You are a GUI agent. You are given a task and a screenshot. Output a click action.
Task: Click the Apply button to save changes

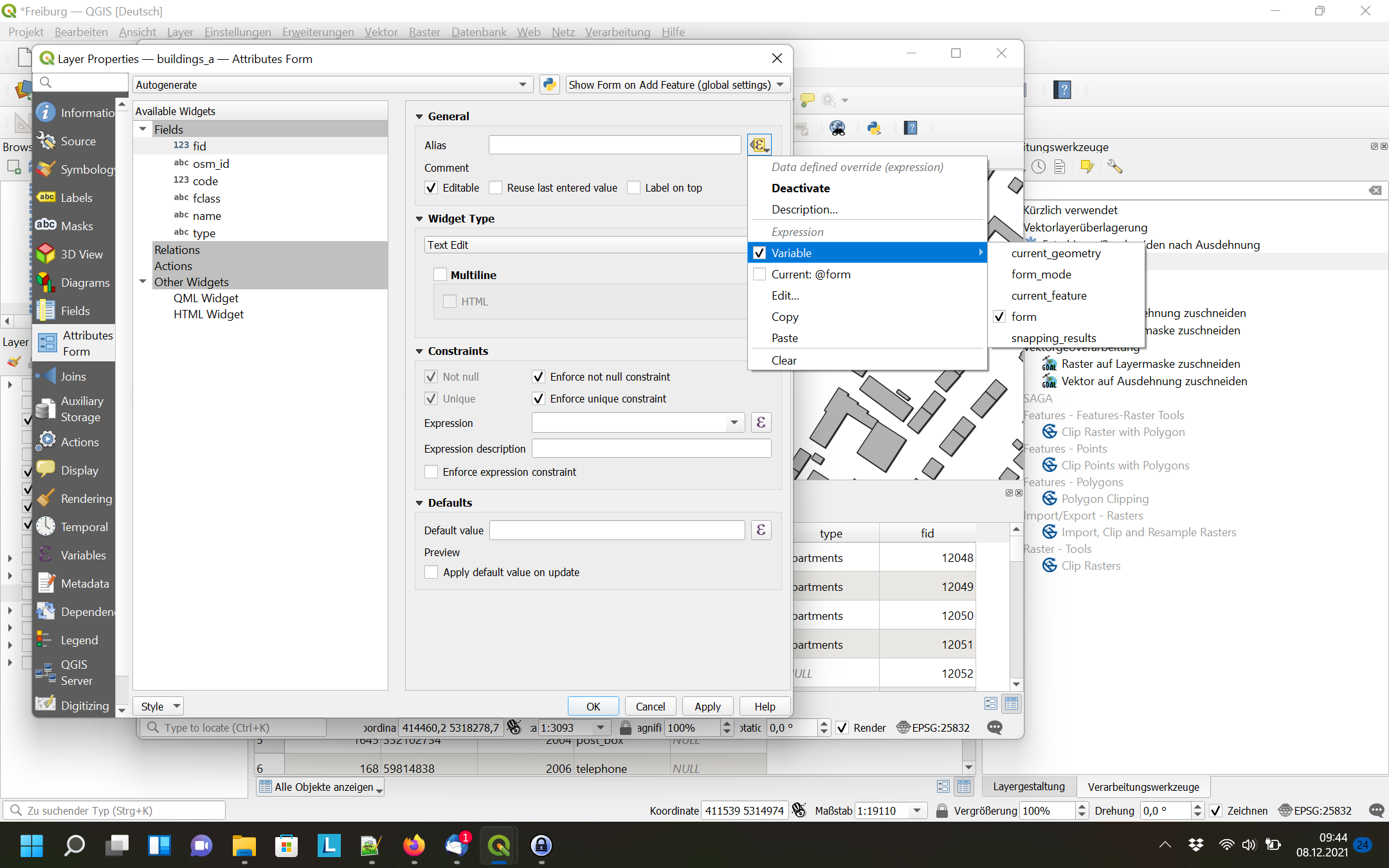[707, 706]
